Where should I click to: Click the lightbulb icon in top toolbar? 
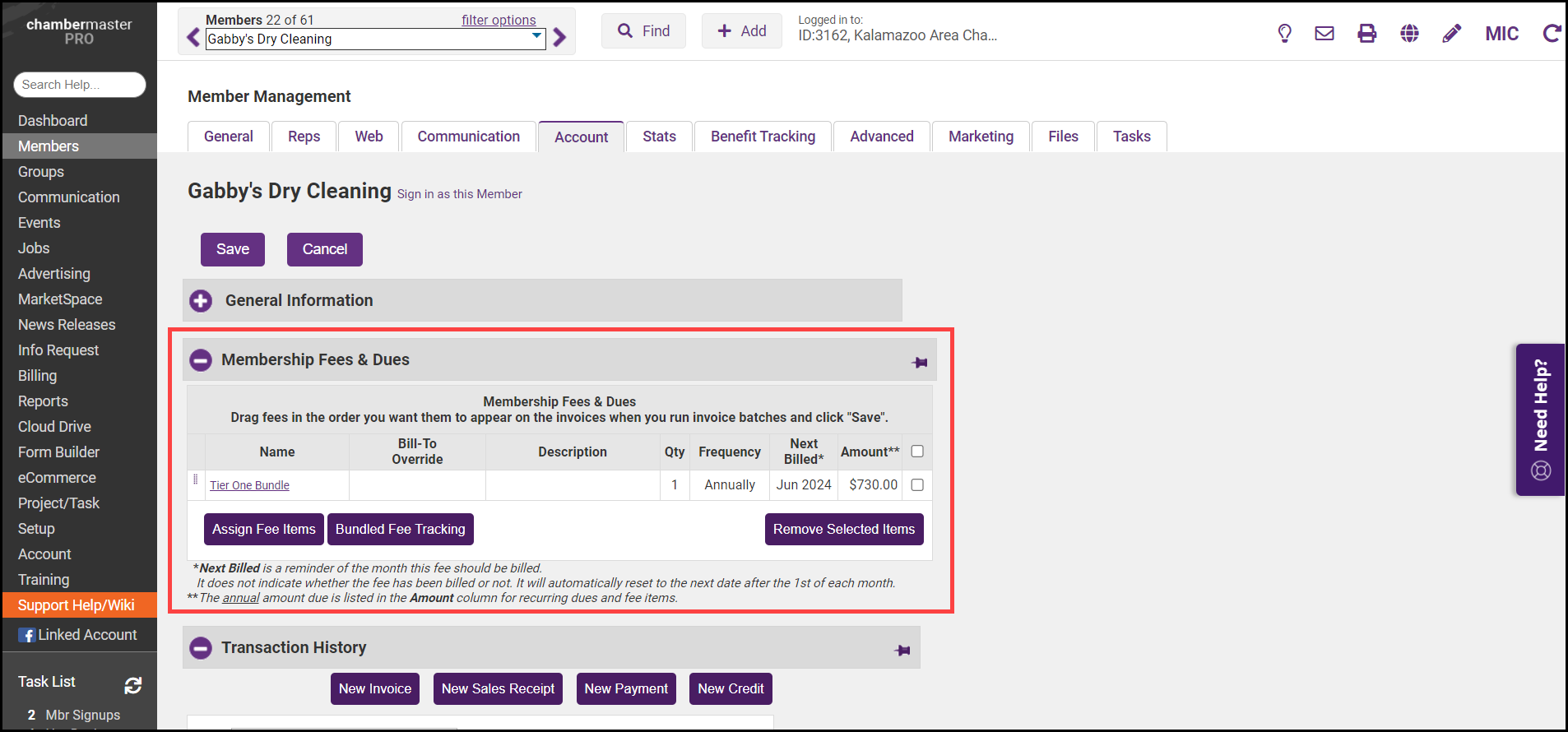pos(1284,33)
